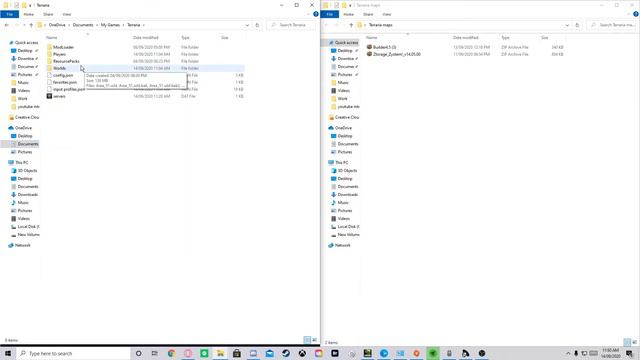Go up one folder level in Terraria window

pyautogui.click(x=31, y=25)
